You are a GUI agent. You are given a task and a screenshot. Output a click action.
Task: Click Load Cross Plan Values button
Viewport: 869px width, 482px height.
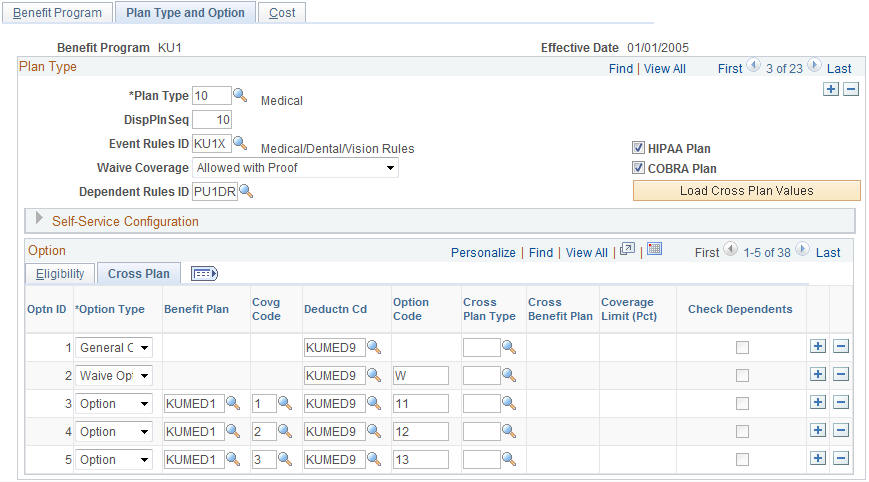(747, 191)
